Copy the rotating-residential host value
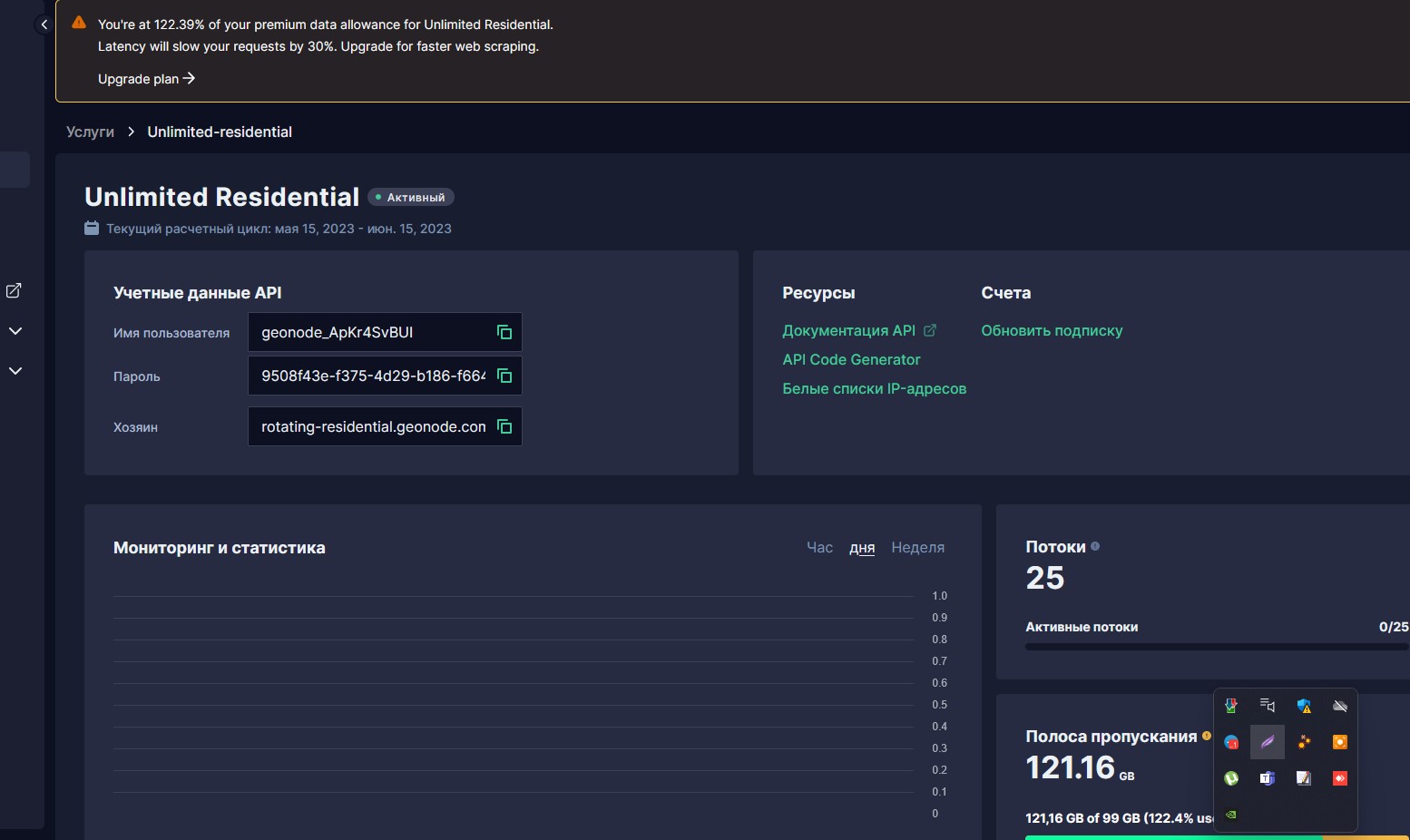The width and height of the screenshot is (1410, 840). pyautogui.click(x=504, y=426)
